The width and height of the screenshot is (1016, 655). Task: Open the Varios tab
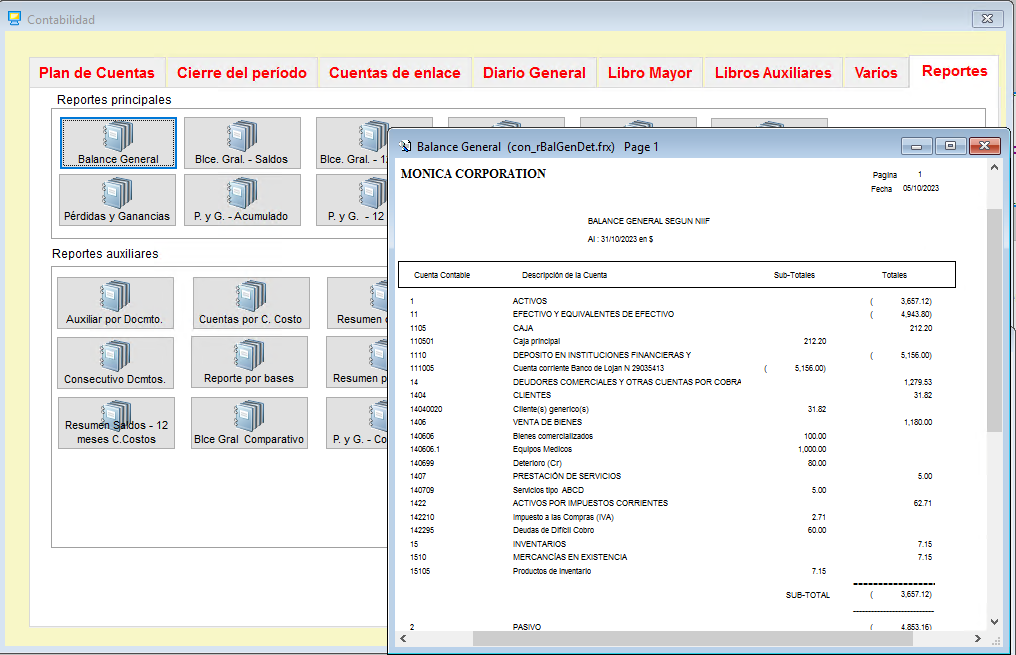pyautogui.click(x=876, y=73)
